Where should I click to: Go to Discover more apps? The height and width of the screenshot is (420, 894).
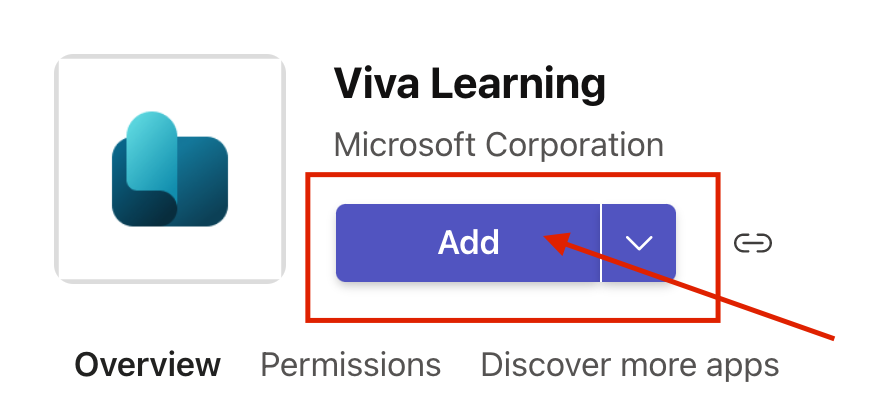point(629,365)
